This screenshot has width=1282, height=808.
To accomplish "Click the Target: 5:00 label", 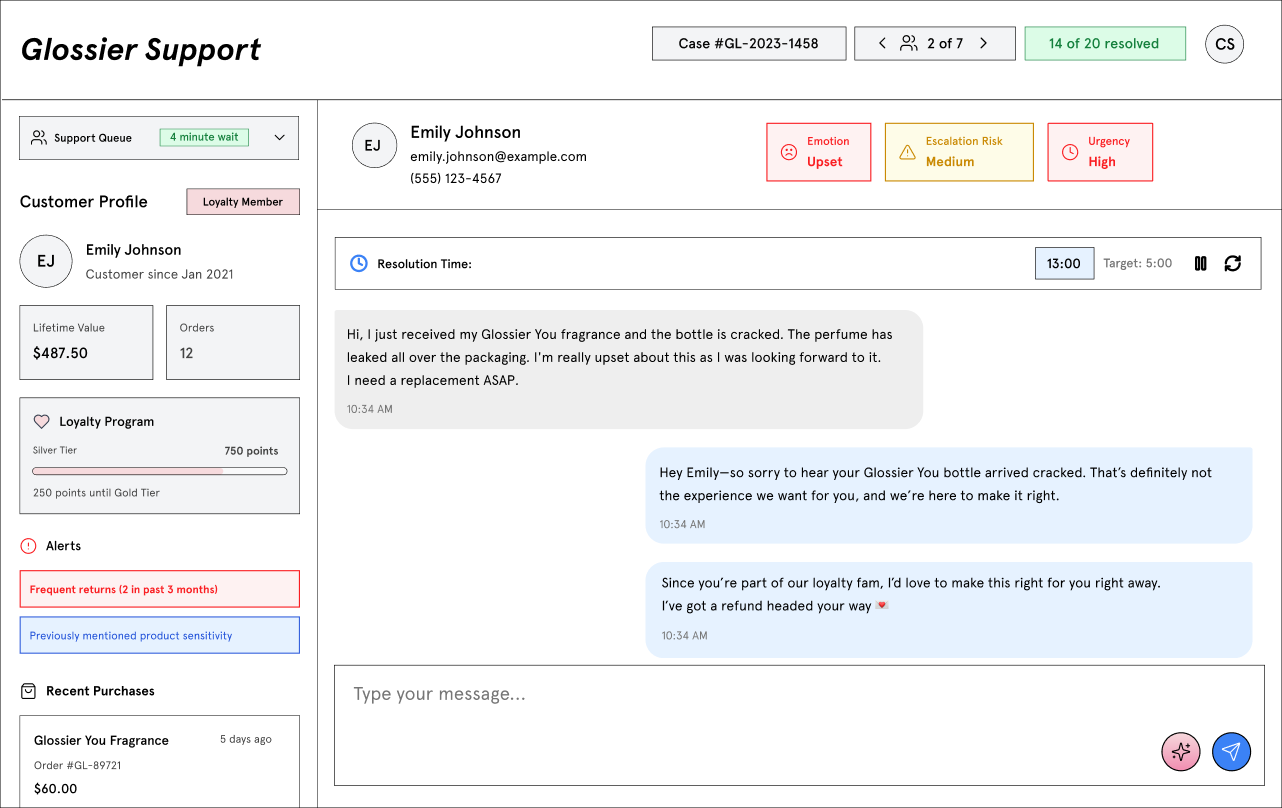I will 1138,263.
